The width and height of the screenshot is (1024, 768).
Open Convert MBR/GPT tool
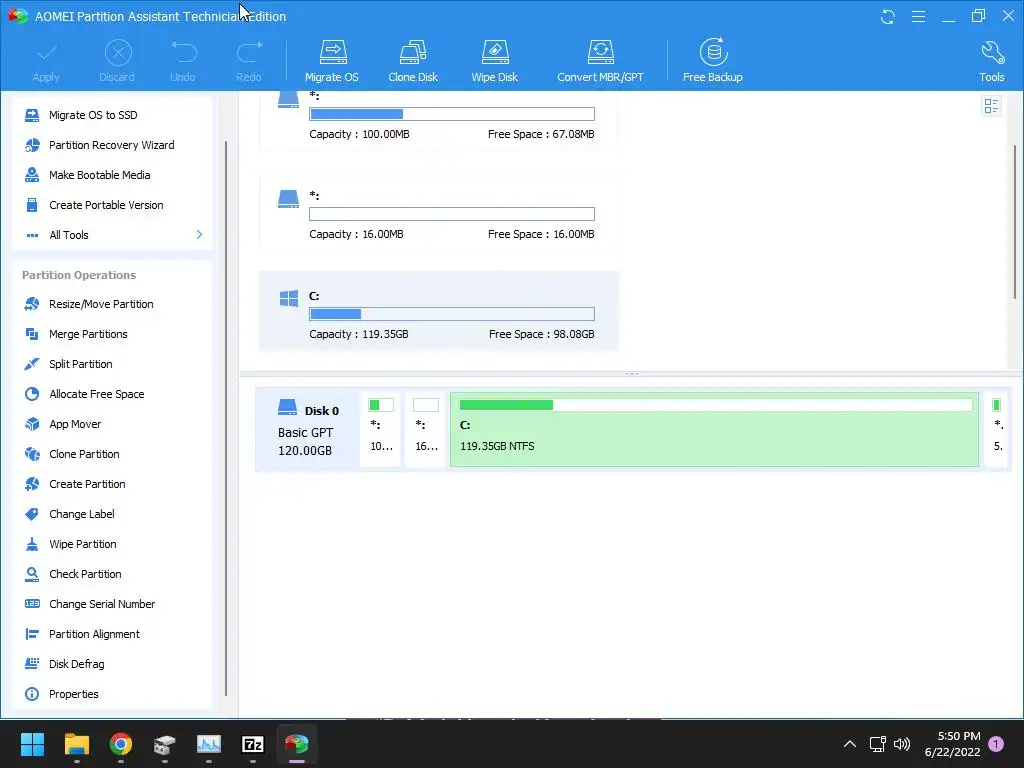600,61
